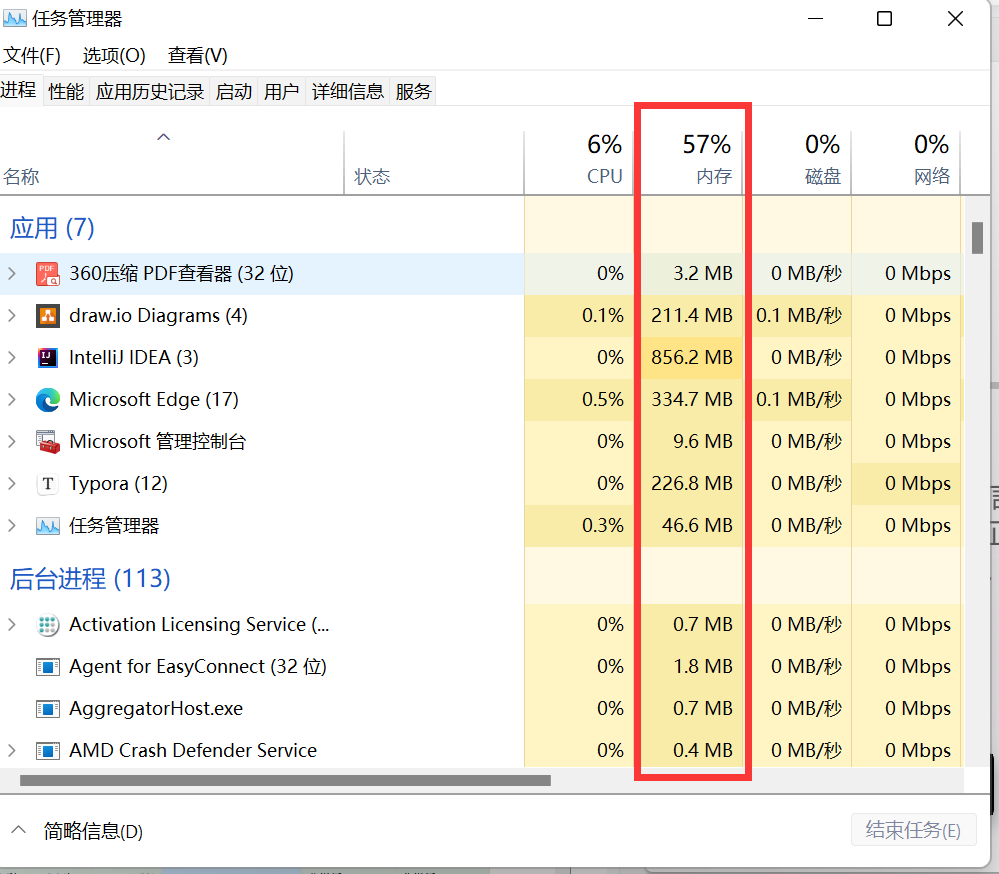Maximize the Task Manager window
Screen dimensions: 999x874
pyautogui.click(x=884, y=18)
